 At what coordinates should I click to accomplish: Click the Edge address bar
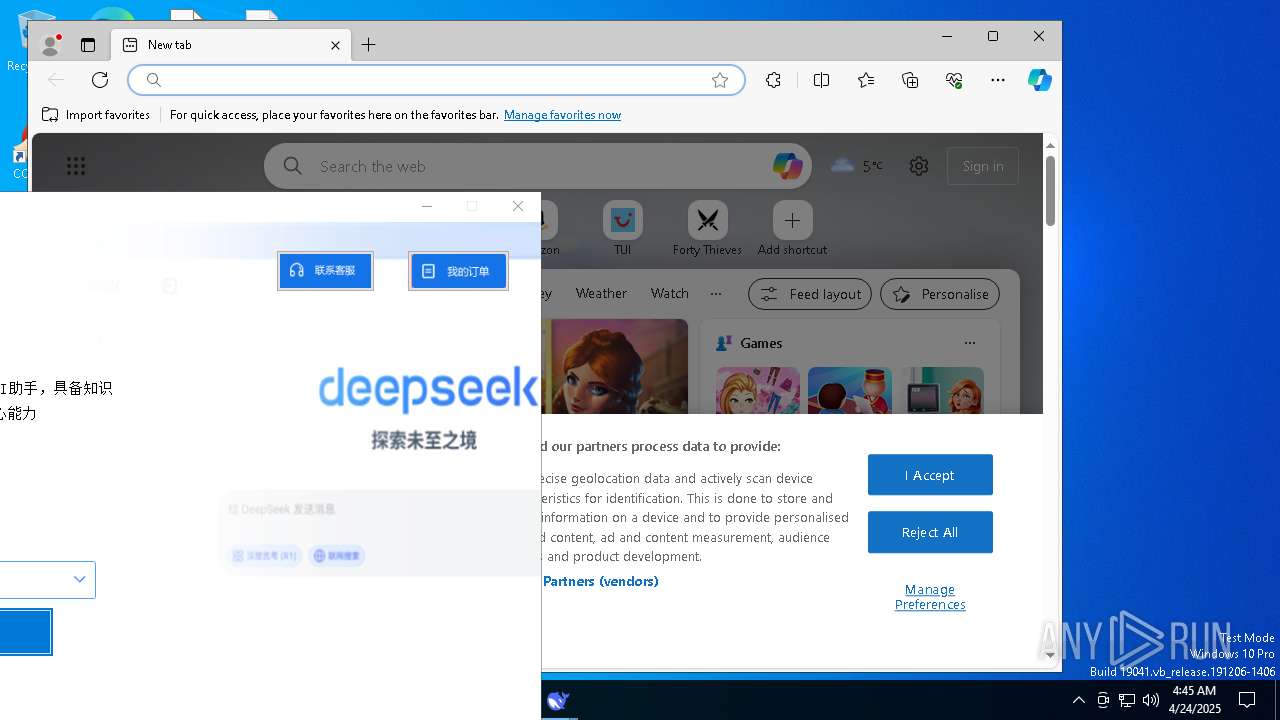[436, 80]
